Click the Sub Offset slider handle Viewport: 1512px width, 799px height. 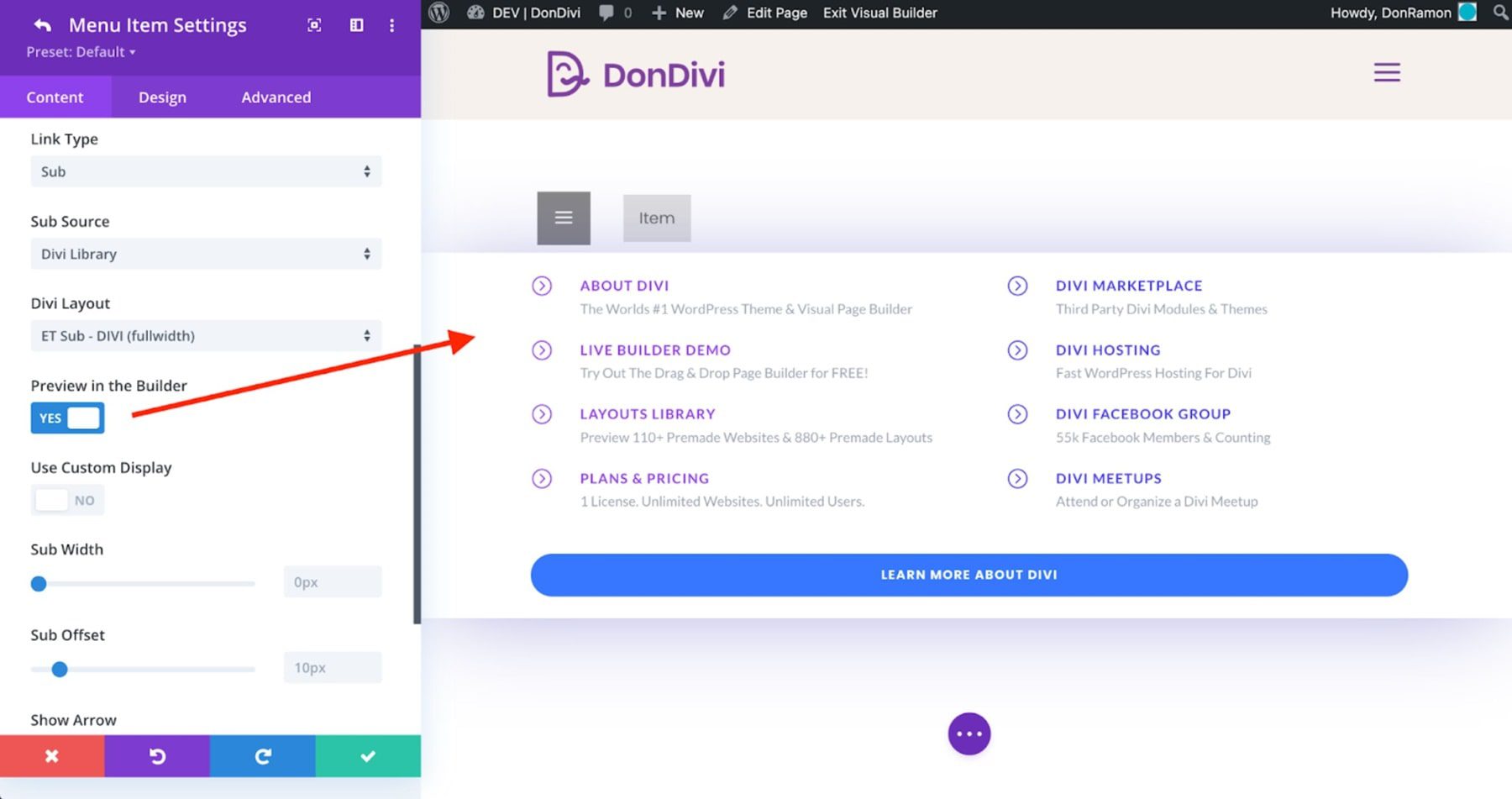click(x=59, y=670)
